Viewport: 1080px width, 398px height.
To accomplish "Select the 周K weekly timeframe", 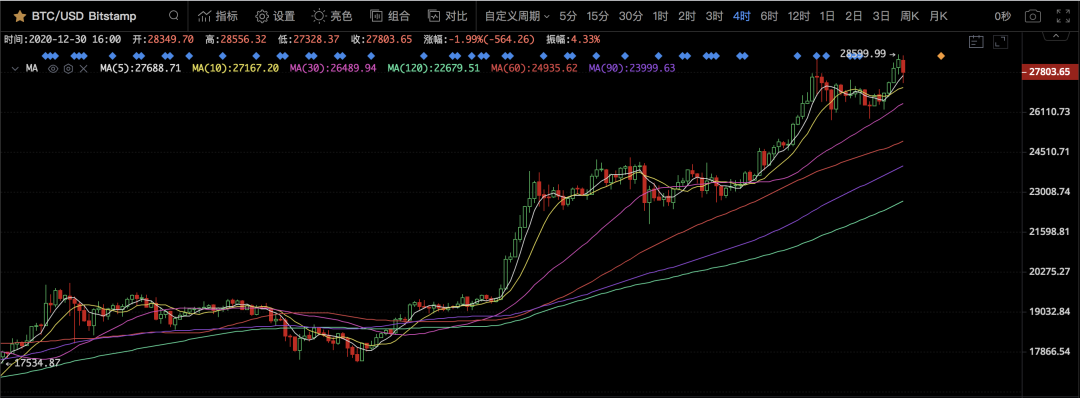I will tap(909, 16).
